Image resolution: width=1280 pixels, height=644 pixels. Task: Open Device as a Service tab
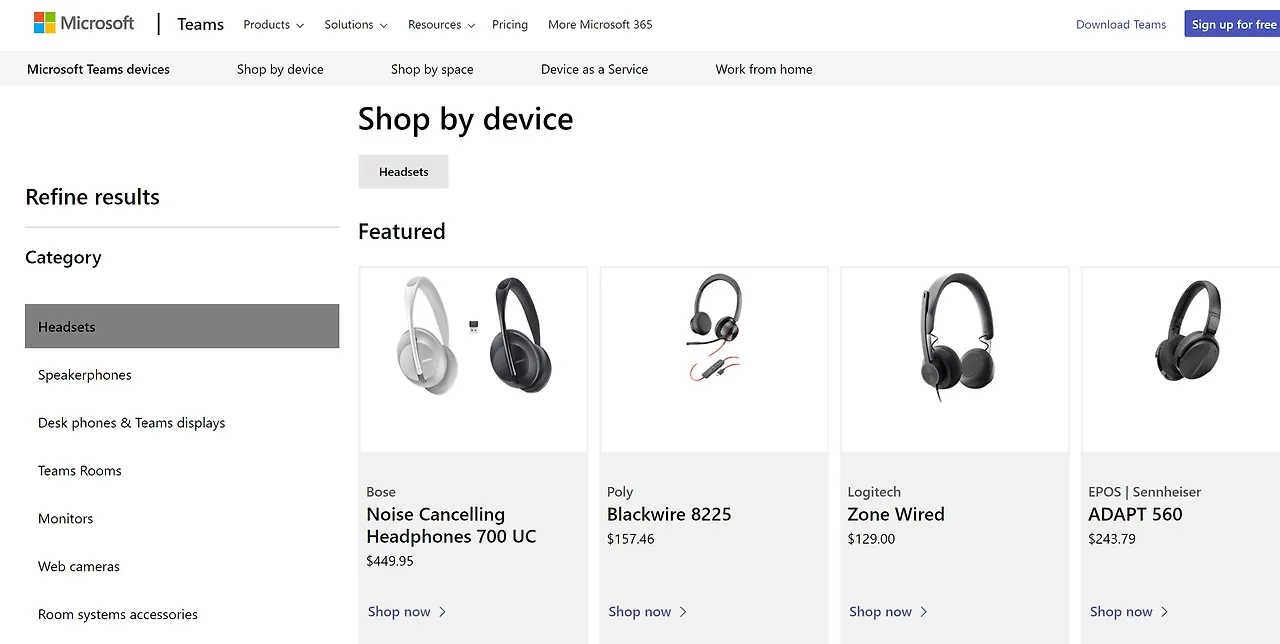[594, 69]
